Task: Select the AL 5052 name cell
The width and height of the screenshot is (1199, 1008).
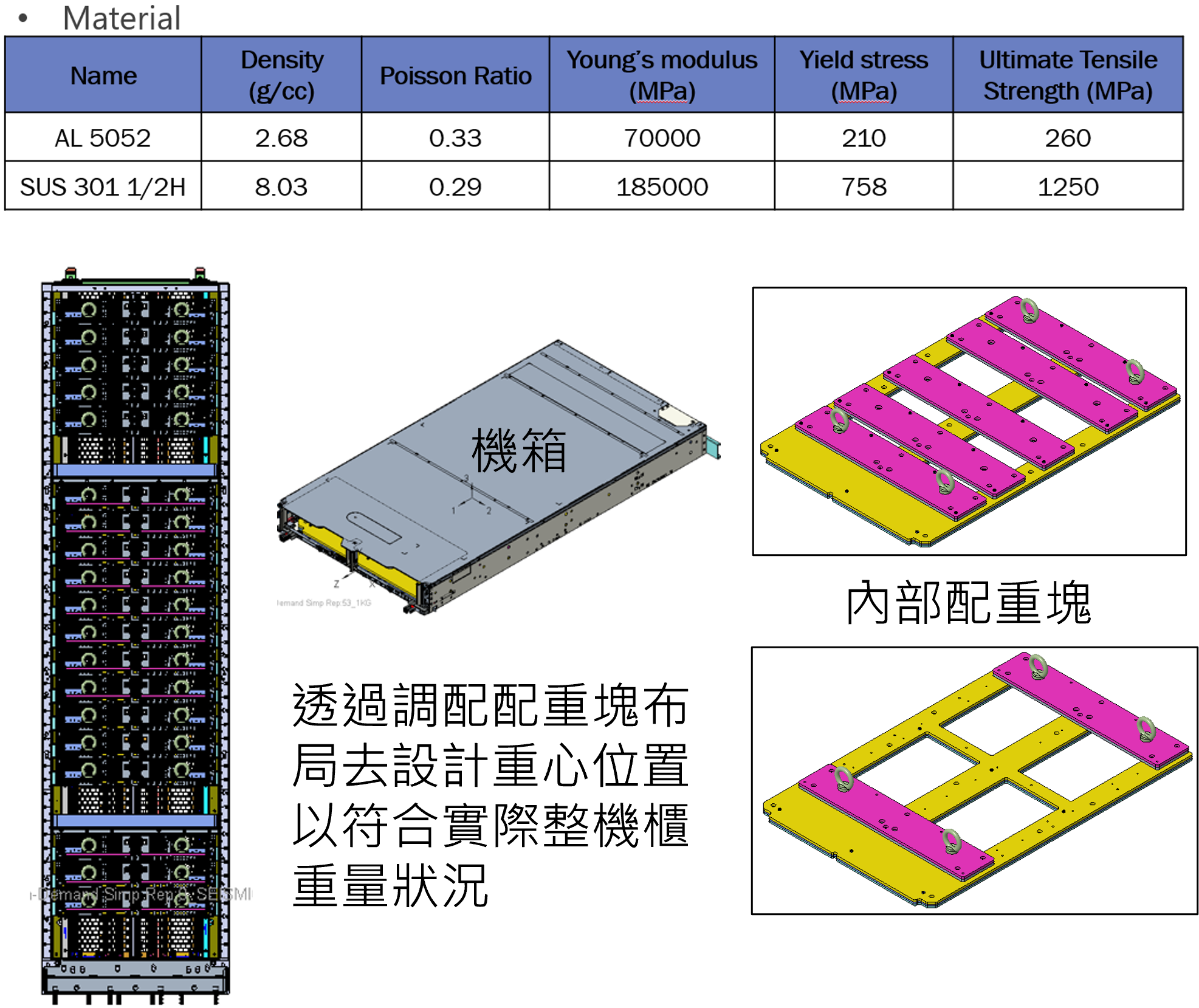Action: (103, 138)
